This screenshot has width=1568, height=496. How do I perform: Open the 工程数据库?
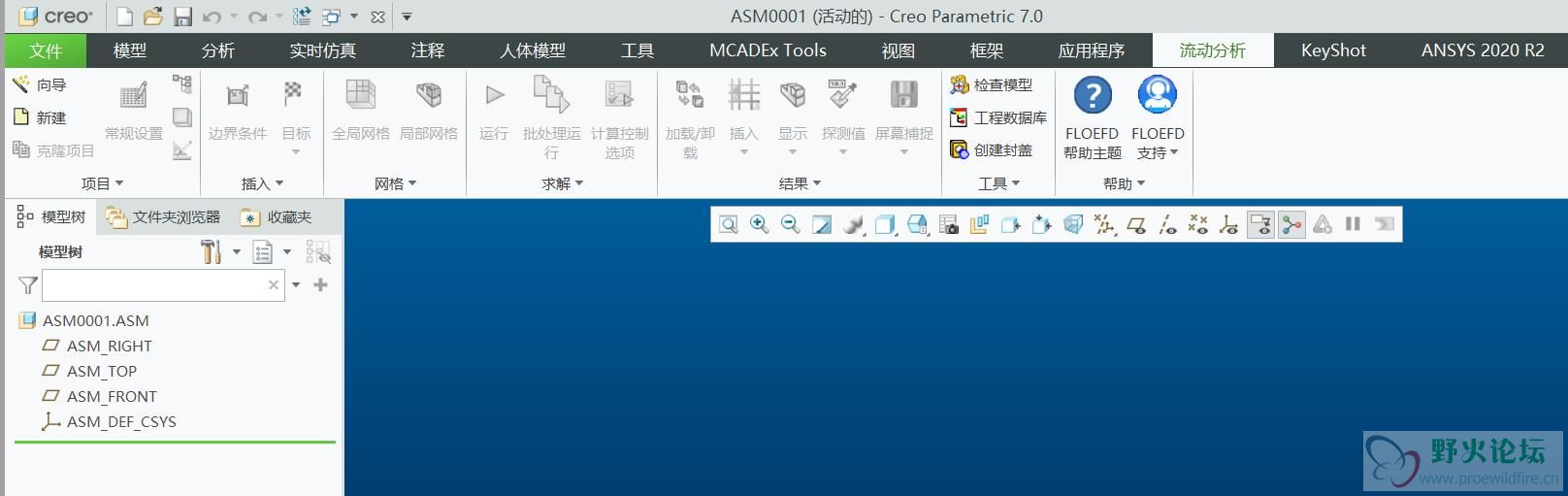pos(998,117)
